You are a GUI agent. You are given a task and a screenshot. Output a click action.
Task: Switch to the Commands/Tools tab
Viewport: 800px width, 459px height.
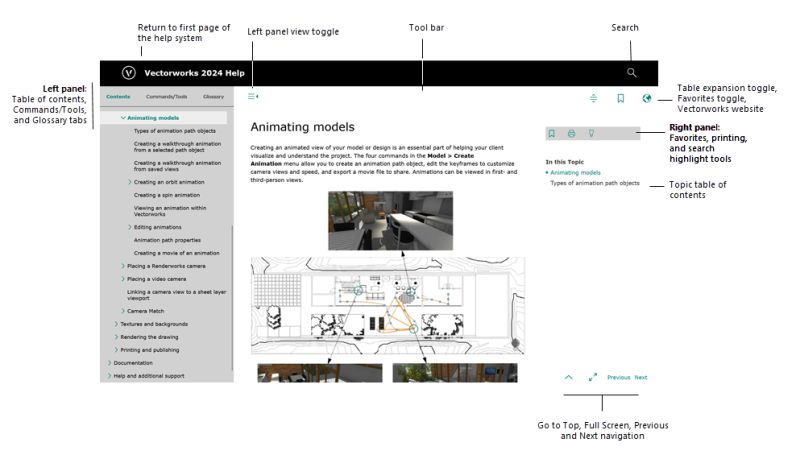click(166, 96)
